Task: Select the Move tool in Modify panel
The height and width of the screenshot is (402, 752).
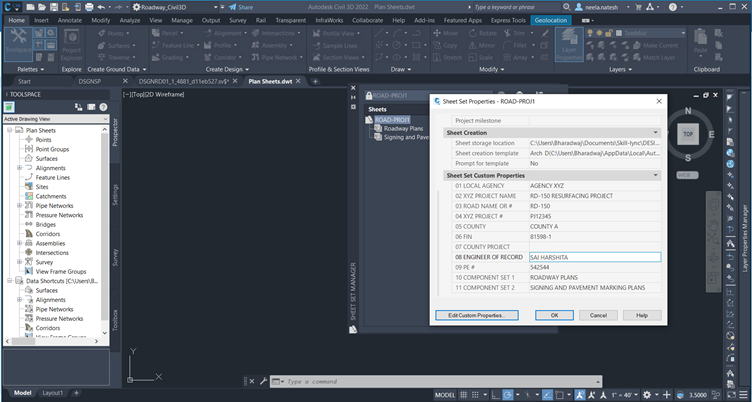Action: (446, 33)
